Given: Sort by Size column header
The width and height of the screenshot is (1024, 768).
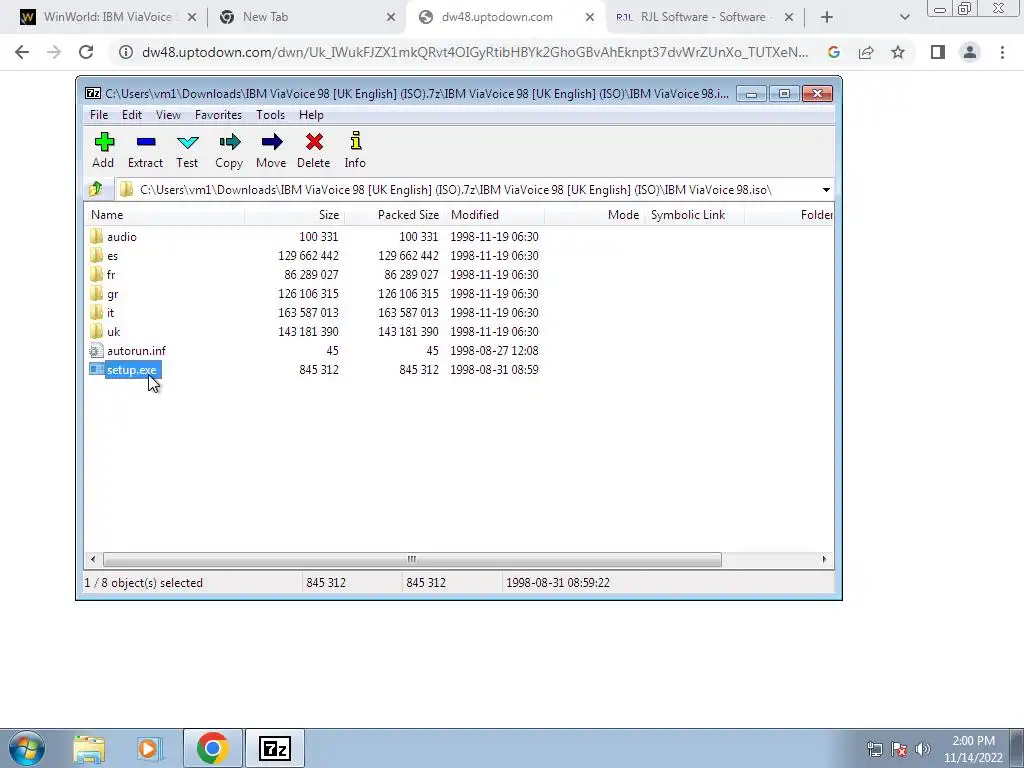Looking at the screenshot, I should click(x=295, y=215).
